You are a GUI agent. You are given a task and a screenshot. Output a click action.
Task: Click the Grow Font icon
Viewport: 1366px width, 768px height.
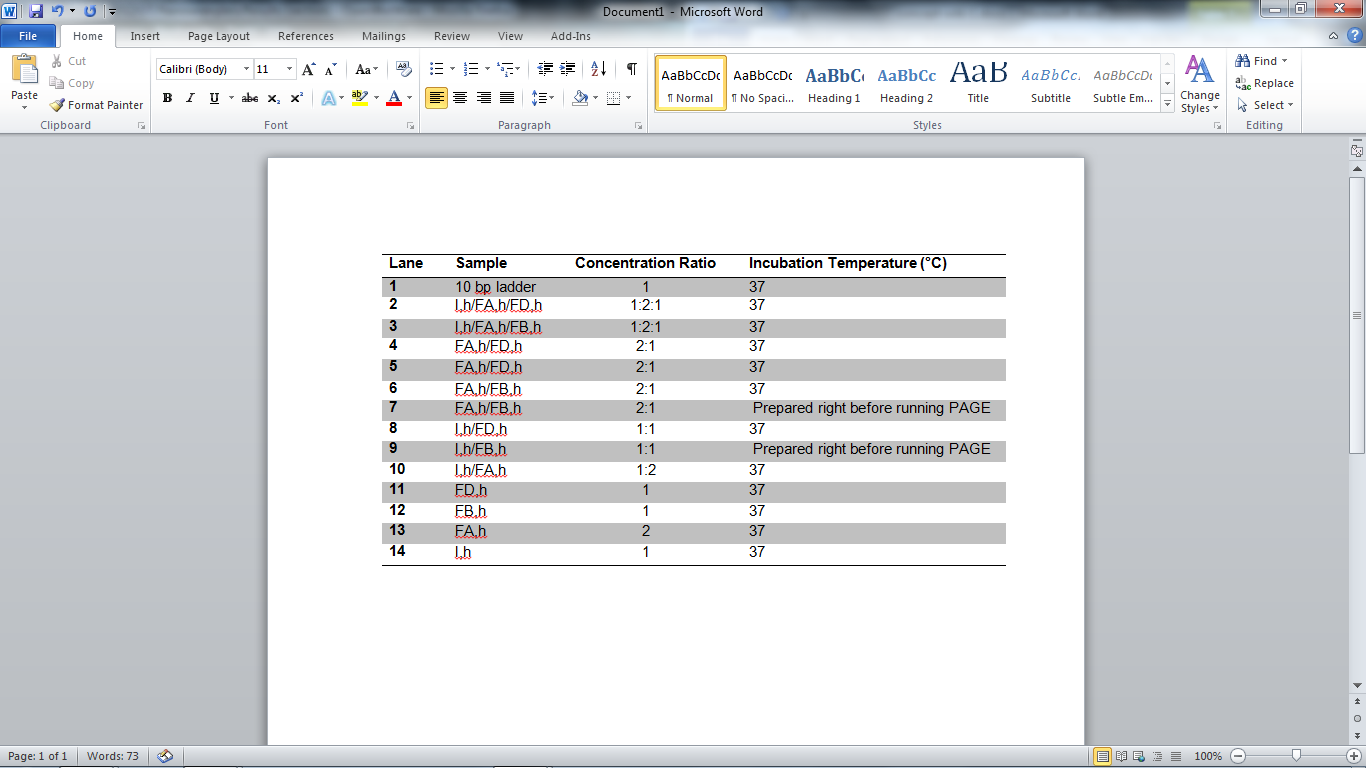click(309, 69)
